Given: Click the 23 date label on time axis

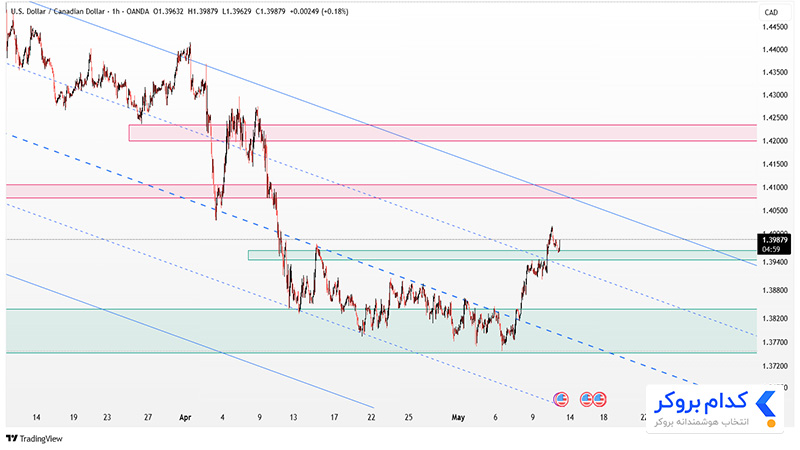Looking at the screenshot, I should point(107,417).
